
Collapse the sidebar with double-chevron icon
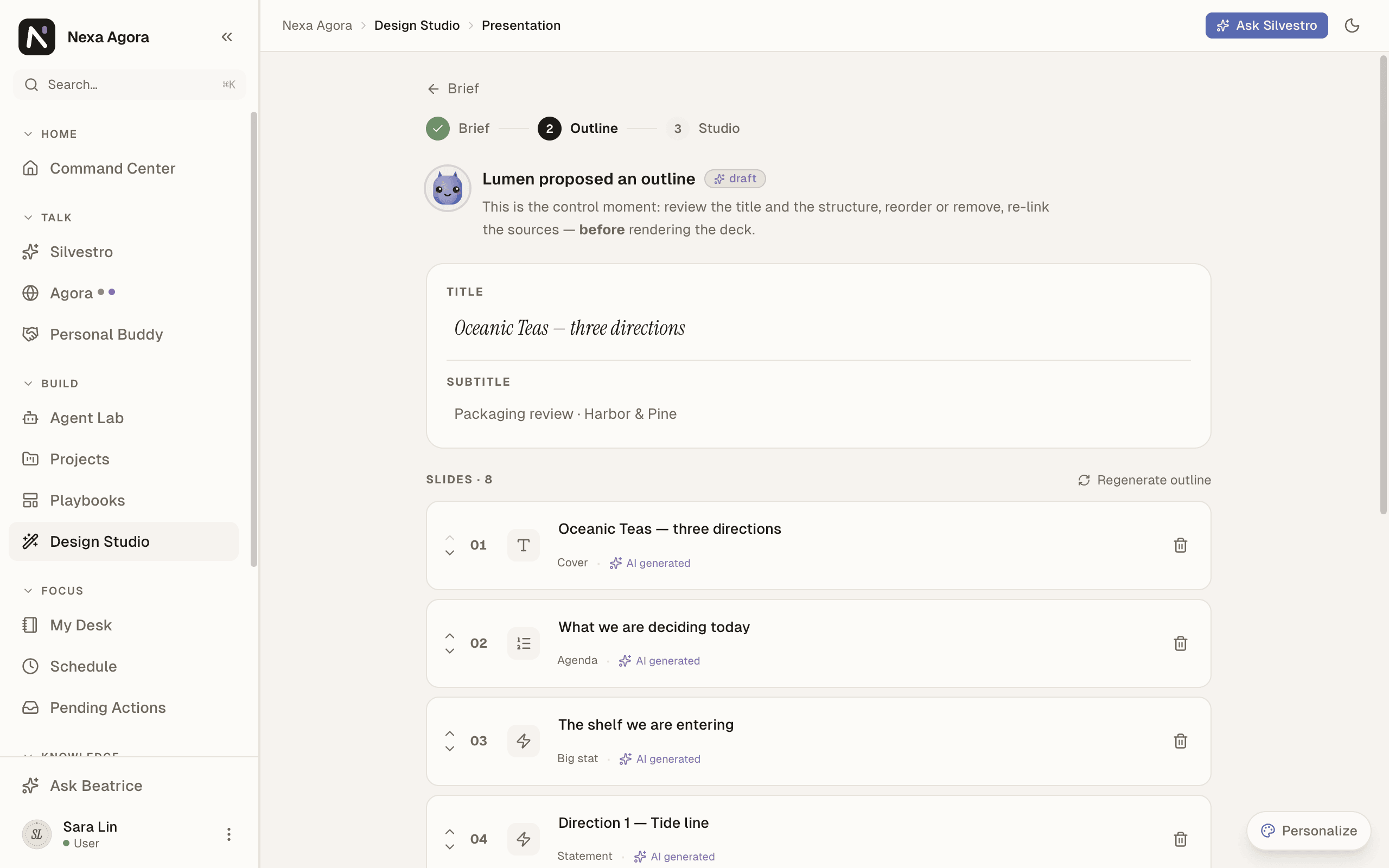pos(227,37)
